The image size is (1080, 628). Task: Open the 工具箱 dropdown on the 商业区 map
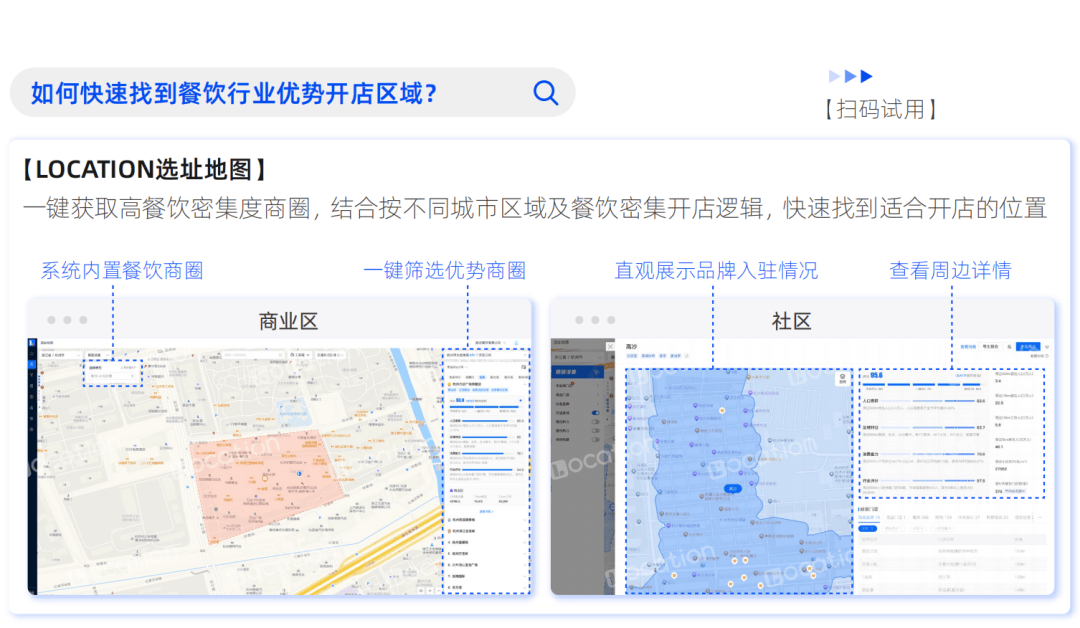click(300, 355)
